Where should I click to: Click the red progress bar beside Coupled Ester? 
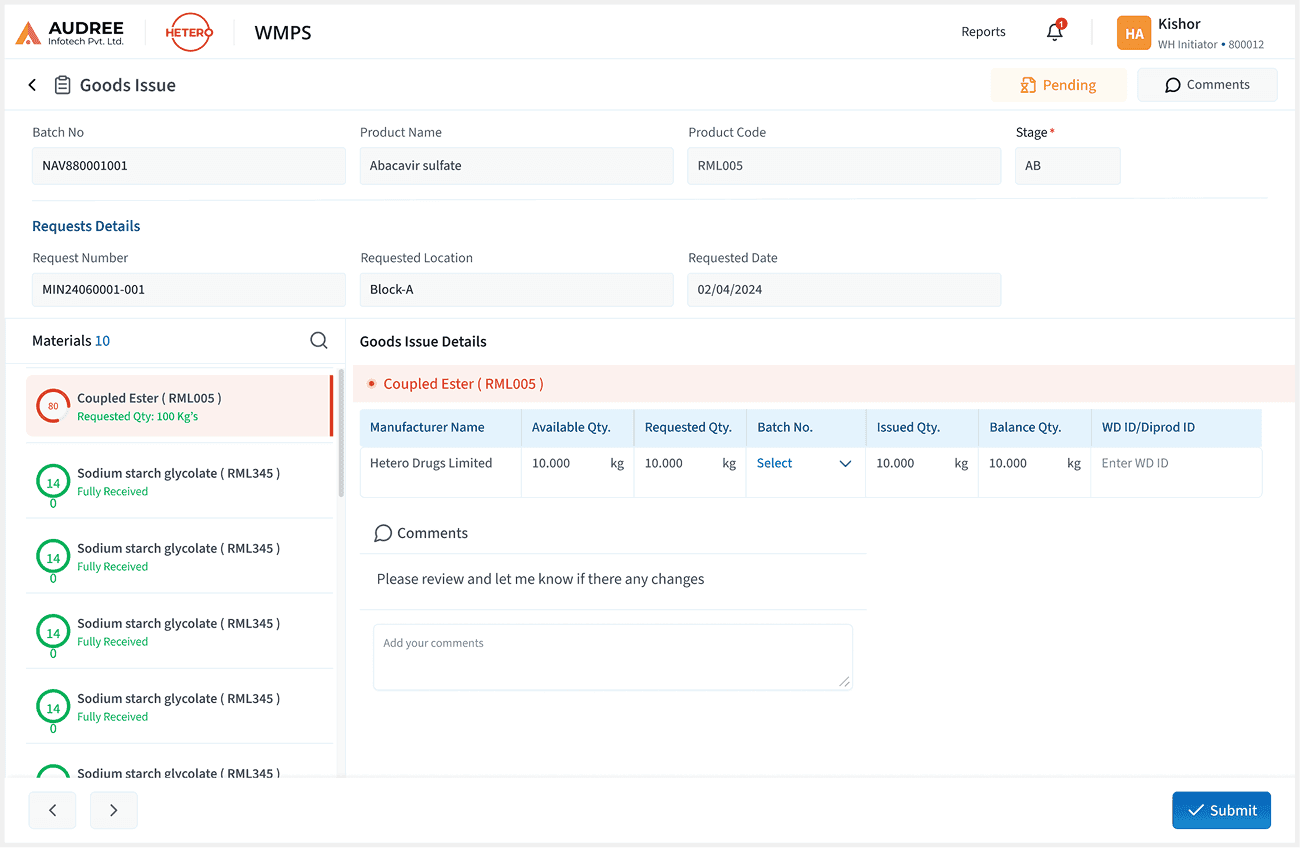click(331, 405)
